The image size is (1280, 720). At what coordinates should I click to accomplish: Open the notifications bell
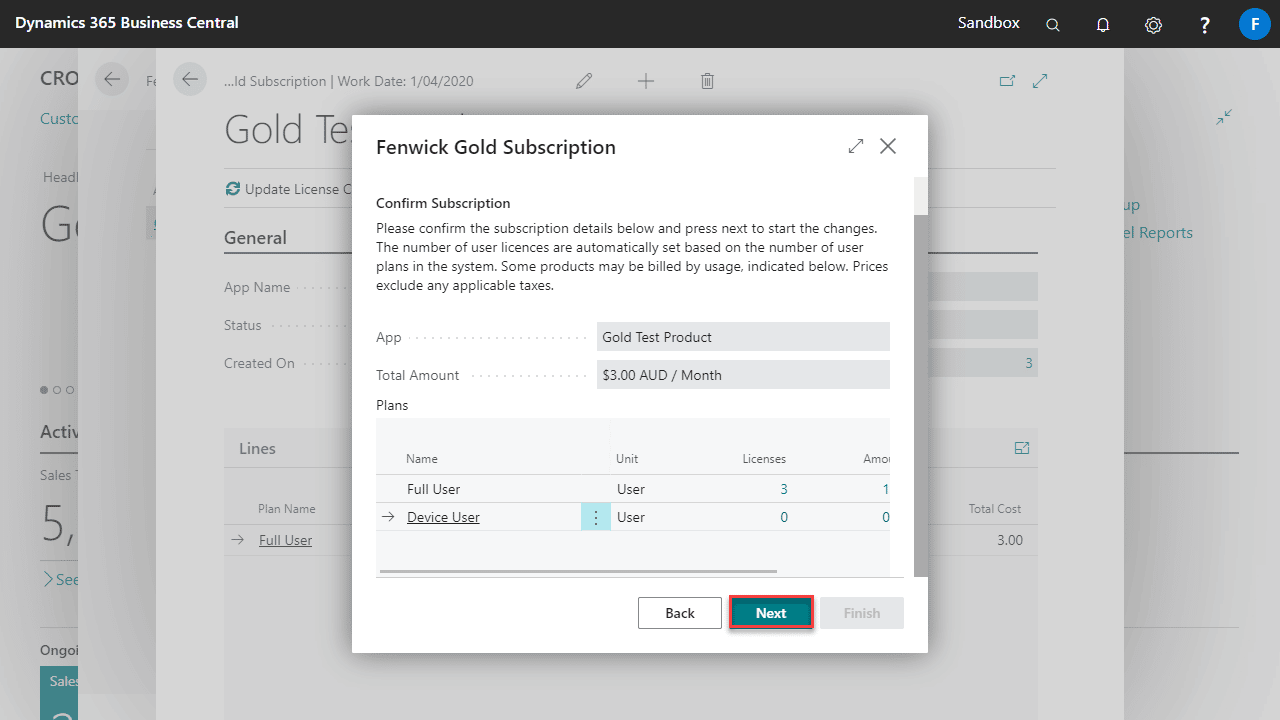point(1103,25)
